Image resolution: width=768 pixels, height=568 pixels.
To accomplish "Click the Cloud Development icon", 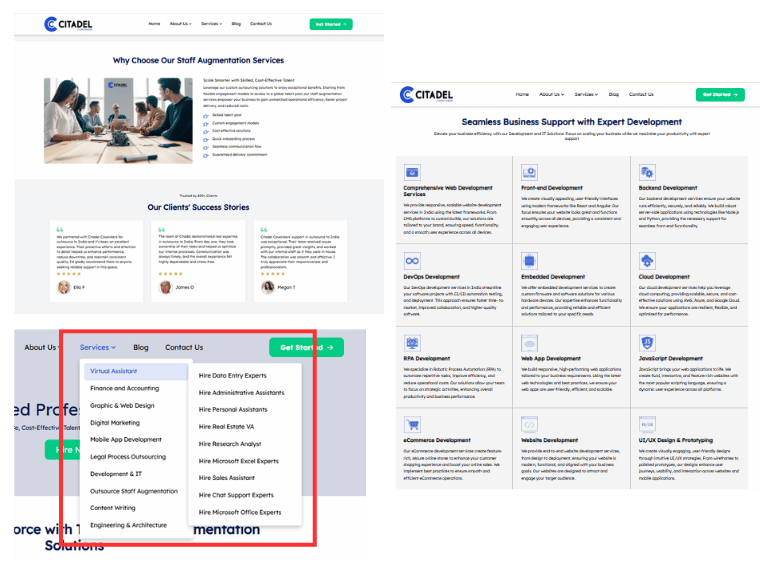I will point(647,261).
